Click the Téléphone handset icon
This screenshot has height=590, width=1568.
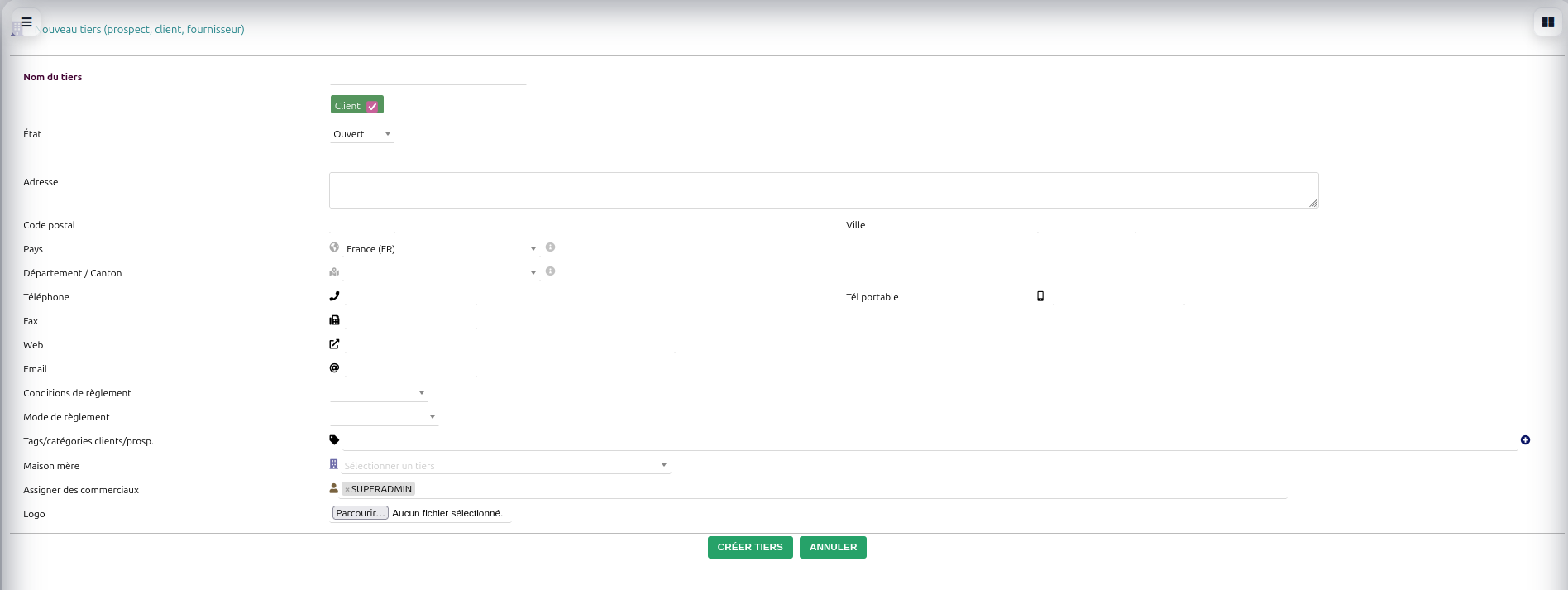click(x=334, y=295)
